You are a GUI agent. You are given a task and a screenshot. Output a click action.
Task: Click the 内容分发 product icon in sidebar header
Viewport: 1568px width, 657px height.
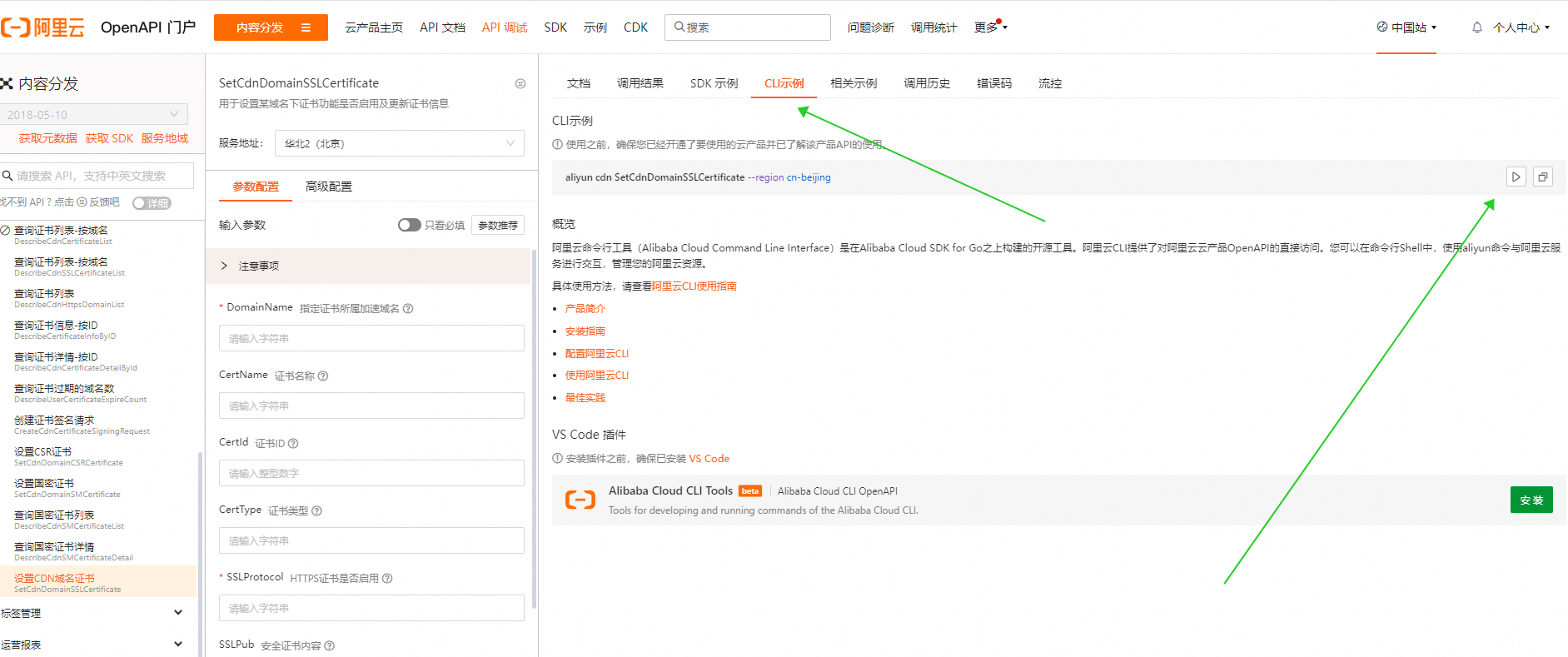[x=7, y=83]
